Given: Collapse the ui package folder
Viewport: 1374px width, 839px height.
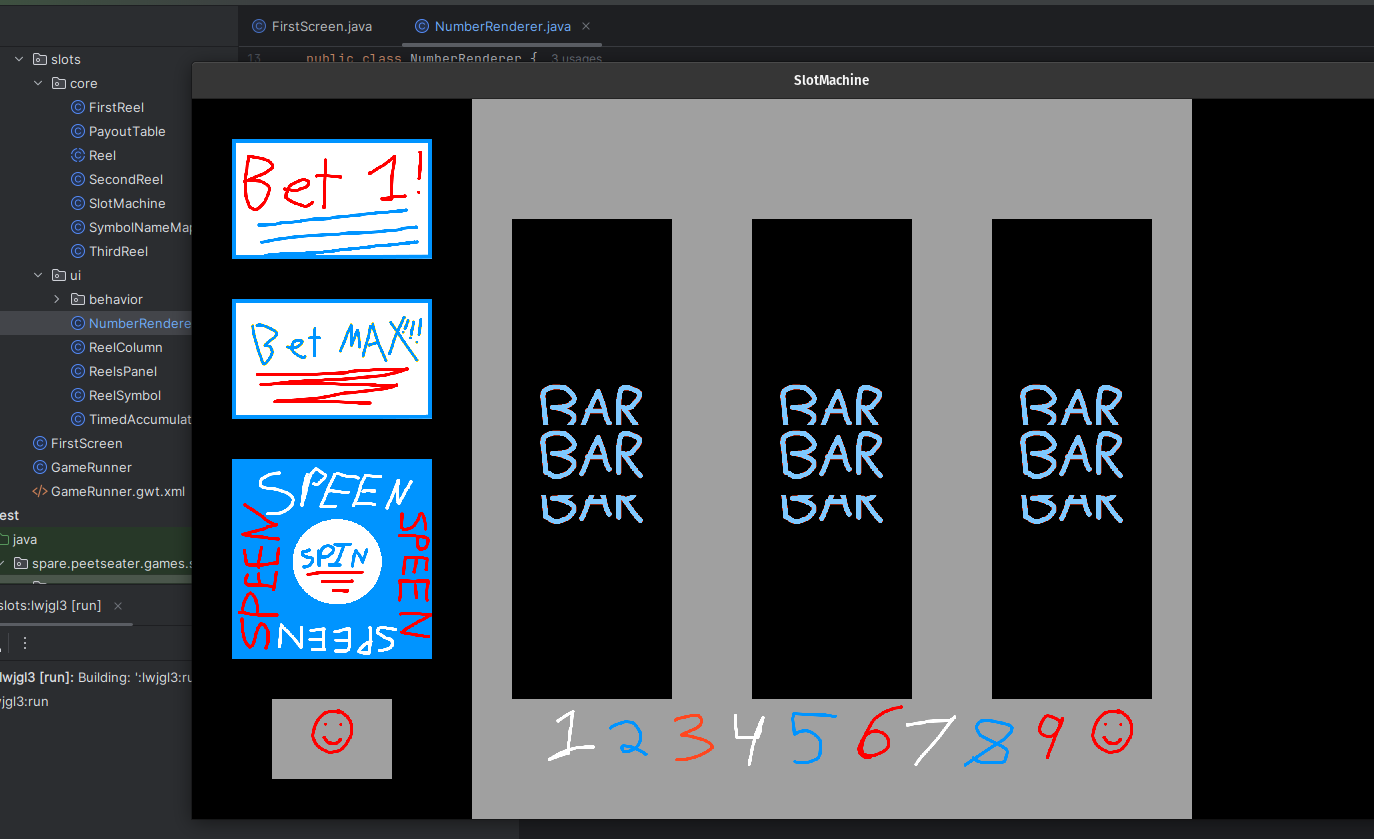Looking at the screenshot, I should click(38, 275).
